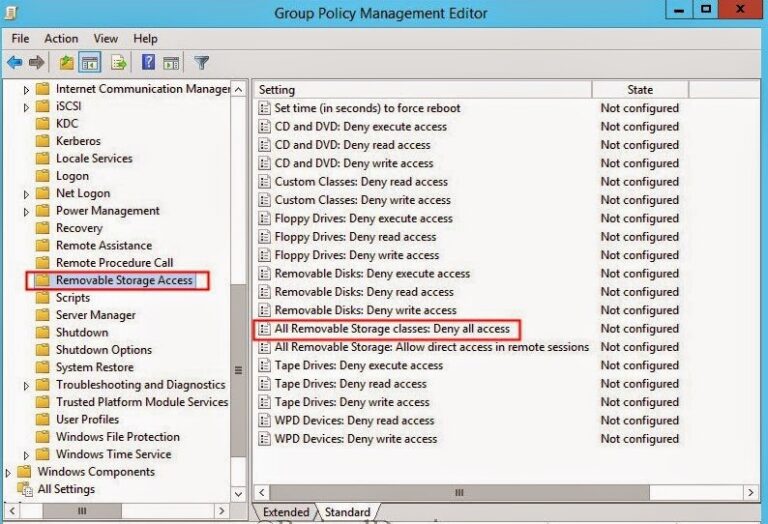Click the policy icon beside WPD Devices: Deny write access
Image resolution: width=768 pixels, height=524 pixels.
click(x=264, y=439)
